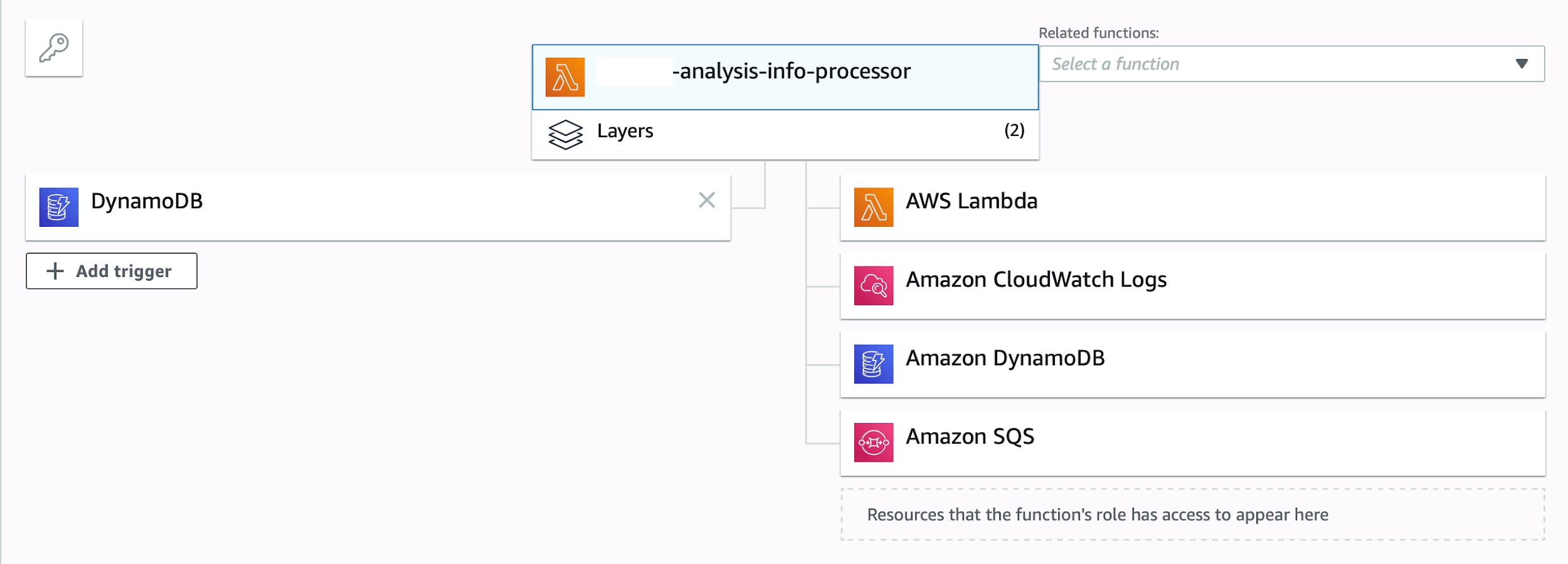Select the Amazon DynamoDB destination icon
1568x564 pixels.
coord(874,365)
